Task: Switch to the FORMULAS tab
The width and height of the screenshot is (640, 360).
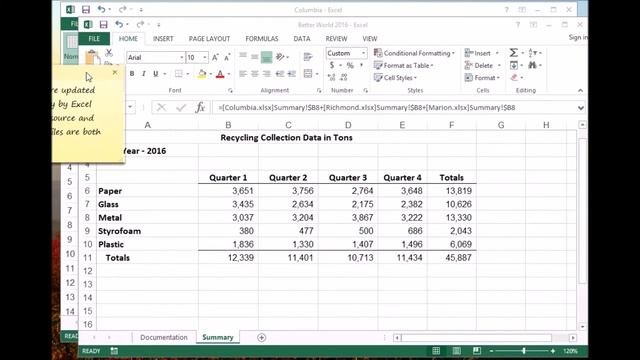Action: pos(262,38)
